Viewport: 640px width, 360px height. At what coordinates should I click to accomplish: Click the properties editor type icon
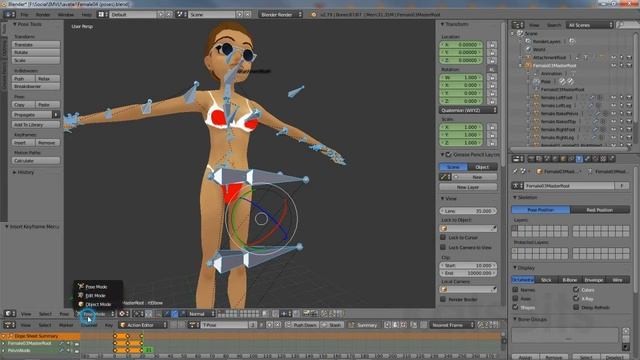tap(518, 159)
